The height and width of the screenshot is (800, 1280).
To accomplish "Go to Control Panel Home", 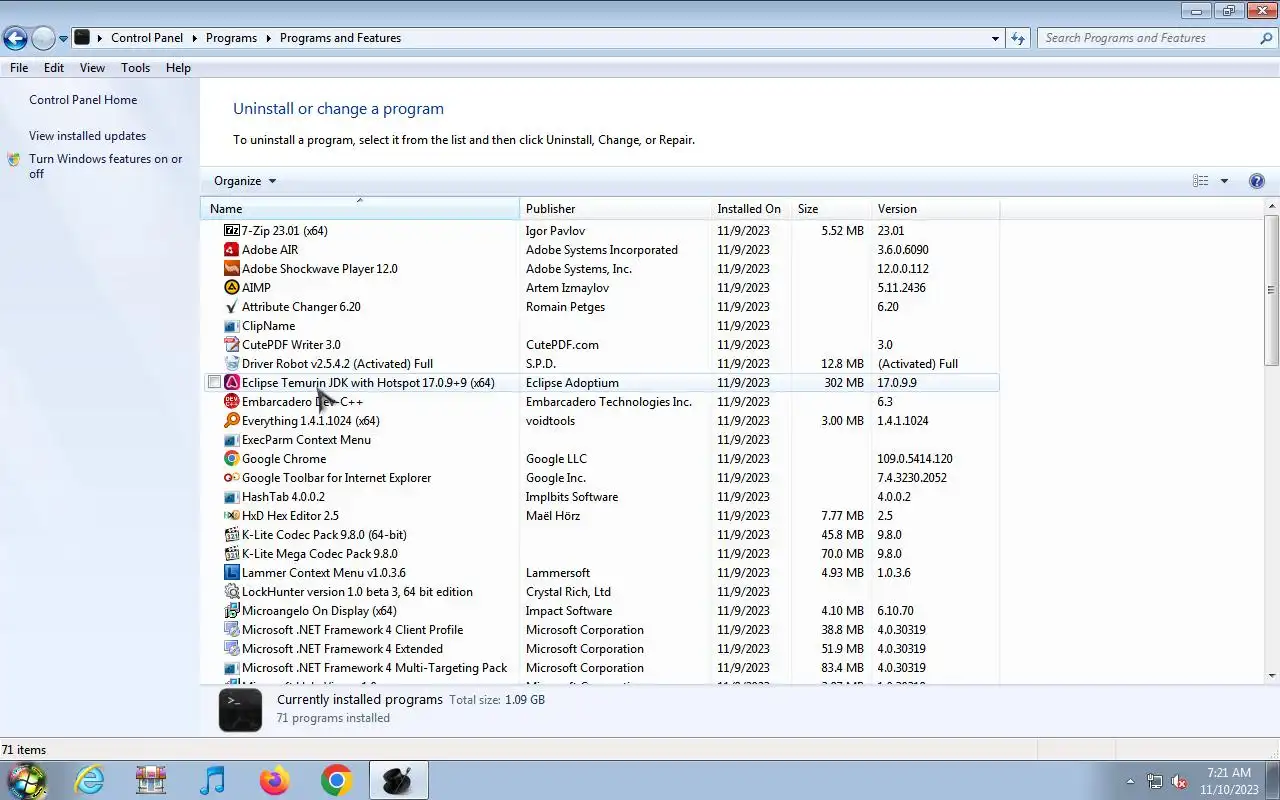I will pos(83,100).
